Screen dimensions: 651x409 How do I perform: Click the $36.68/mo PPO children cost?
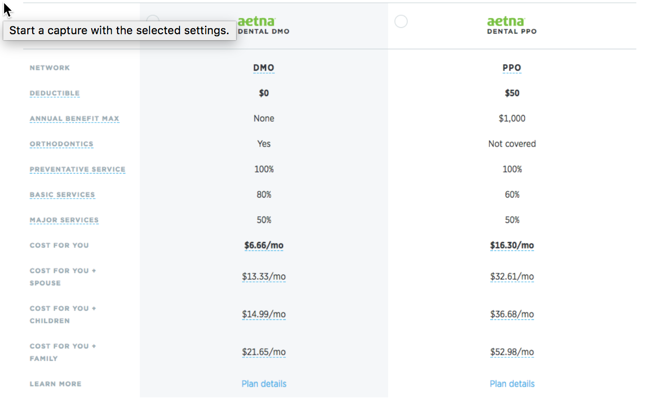[x=512, y=314]
